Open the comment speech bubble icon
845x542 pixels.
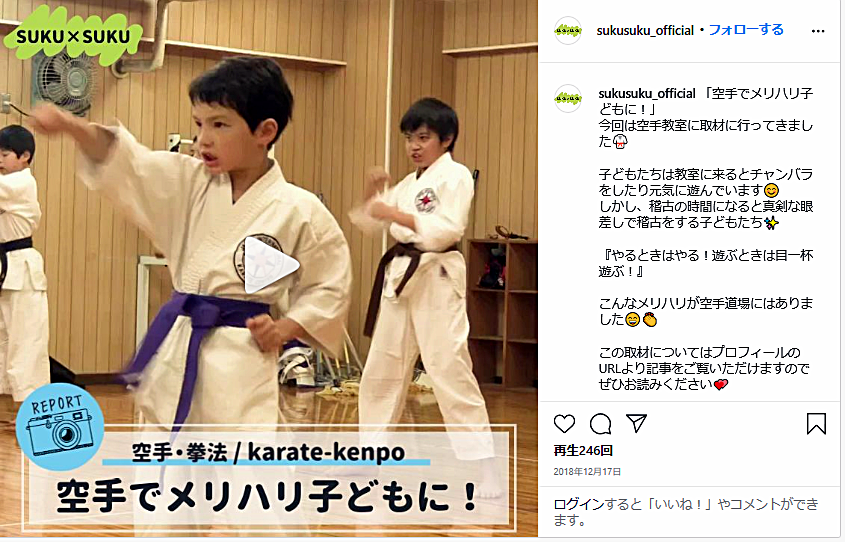pos(600,423)
